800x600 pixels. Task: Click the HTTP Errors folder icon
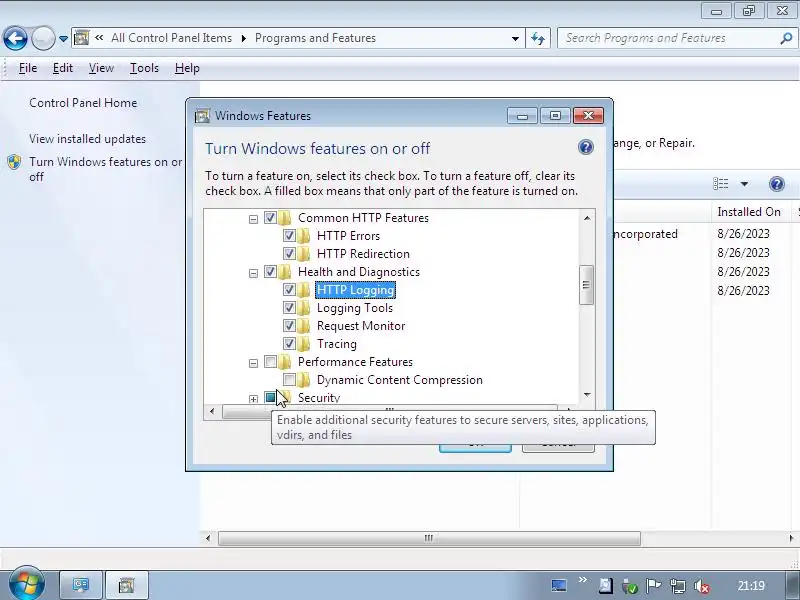pyautogui.click(x=304, y=236)
